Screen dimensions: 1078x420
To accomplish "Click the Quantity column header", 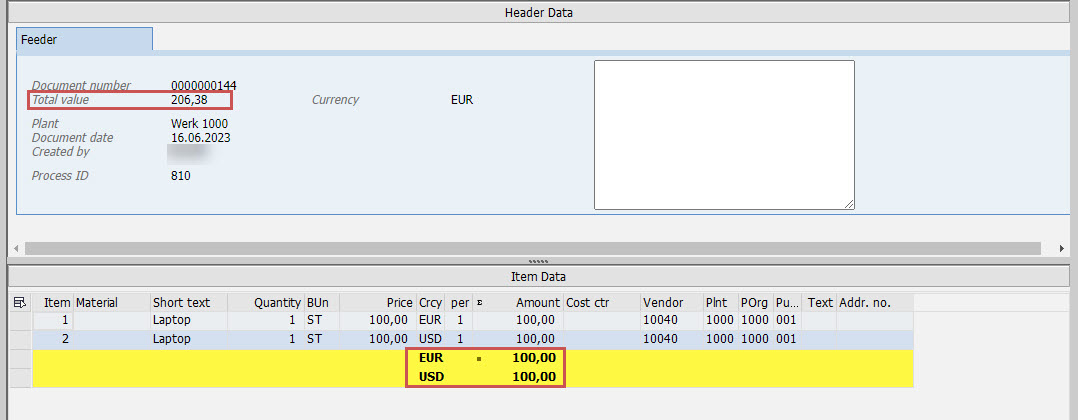I will coord(265,302).
